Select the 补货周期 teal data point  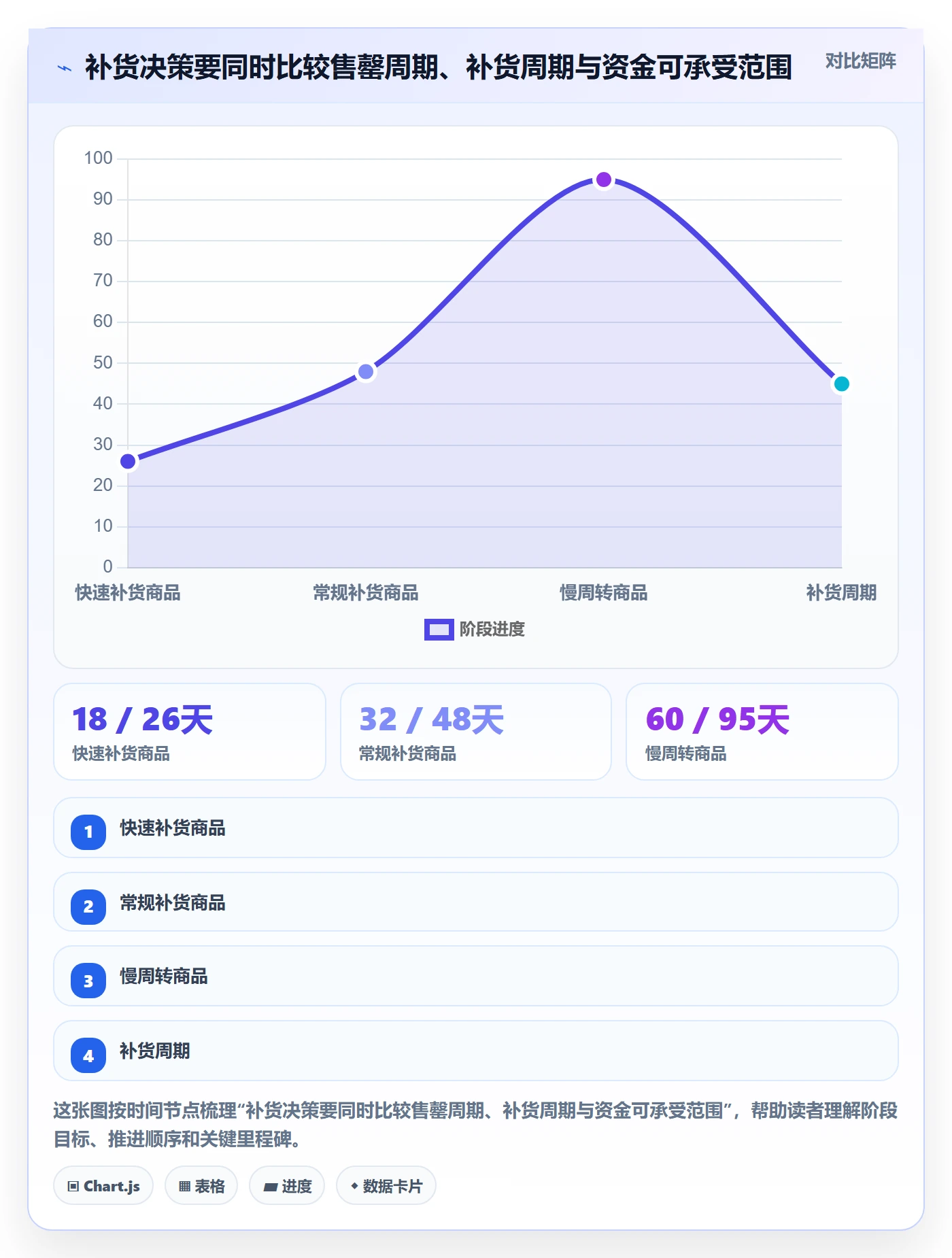click(841, 384)
